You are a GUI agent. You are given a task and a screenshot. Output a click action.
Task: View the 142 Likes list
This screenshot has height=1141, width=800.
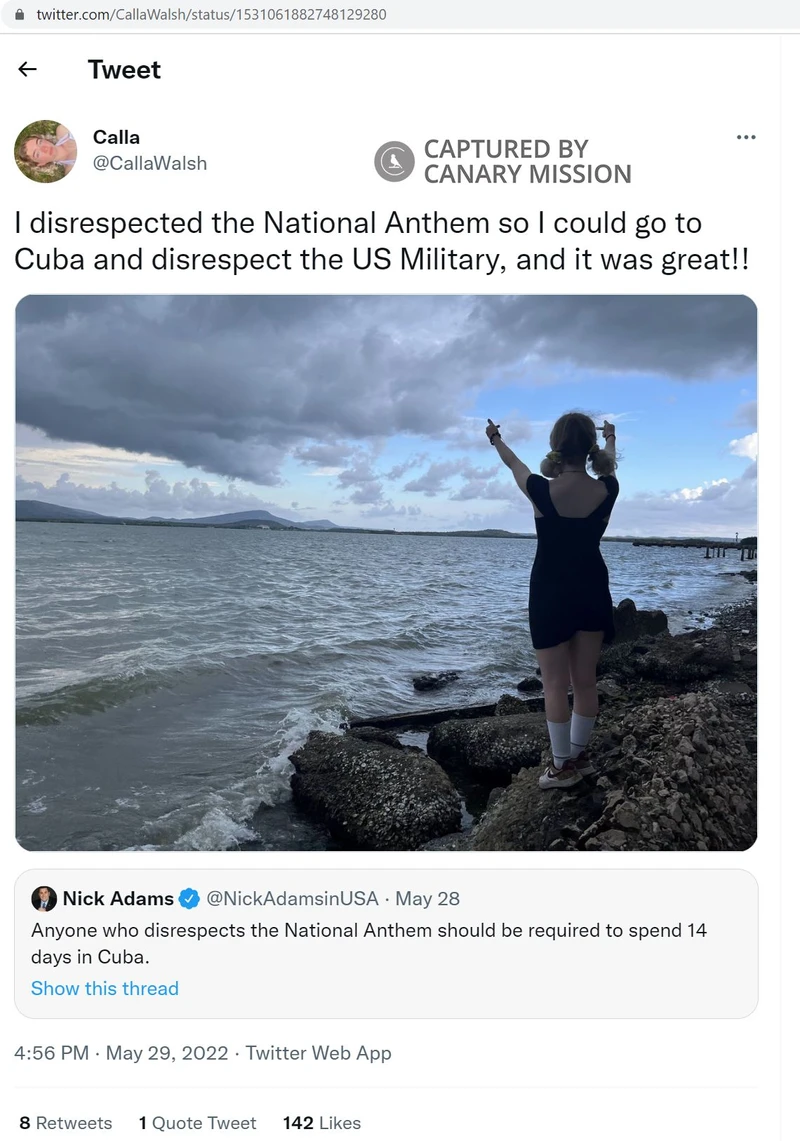[x=321, y=1123]
